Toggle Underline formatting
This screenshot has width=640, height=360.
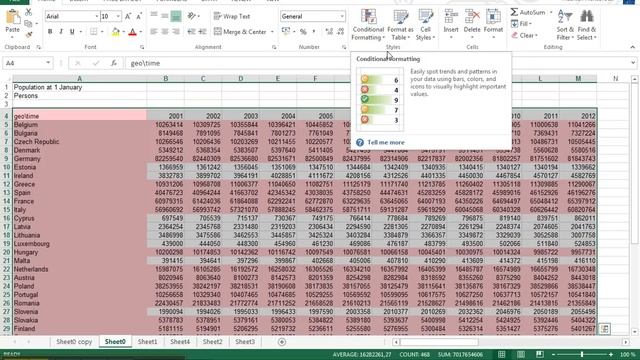pos(72,31)
